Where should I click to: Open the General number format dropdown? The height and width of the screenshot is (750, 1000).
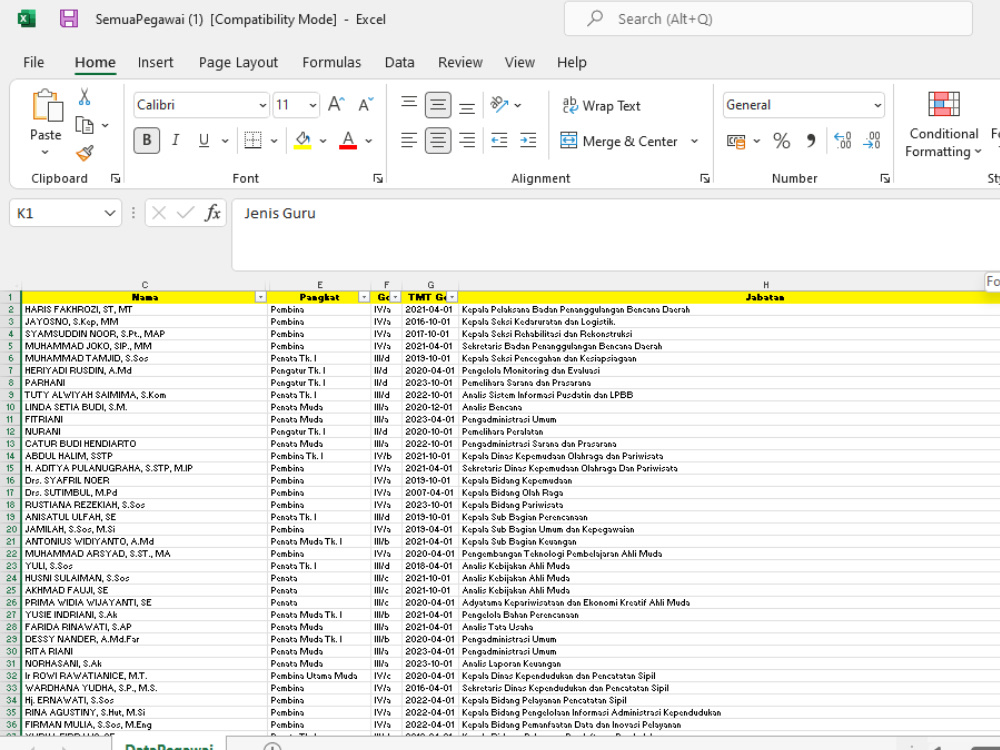point(878,105)
